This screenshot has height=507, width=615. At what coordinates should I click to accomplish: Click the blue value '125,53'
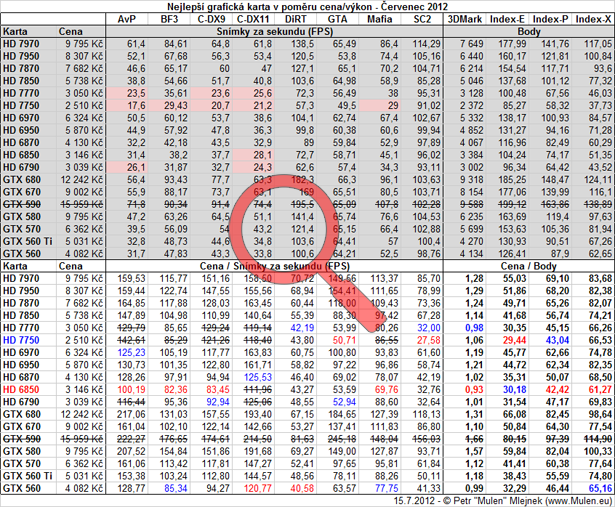coord(258,377)
